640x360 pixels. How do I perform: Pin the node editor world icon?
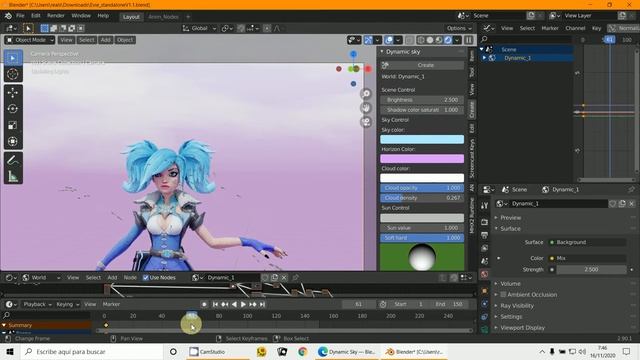(x=296, y=278)
